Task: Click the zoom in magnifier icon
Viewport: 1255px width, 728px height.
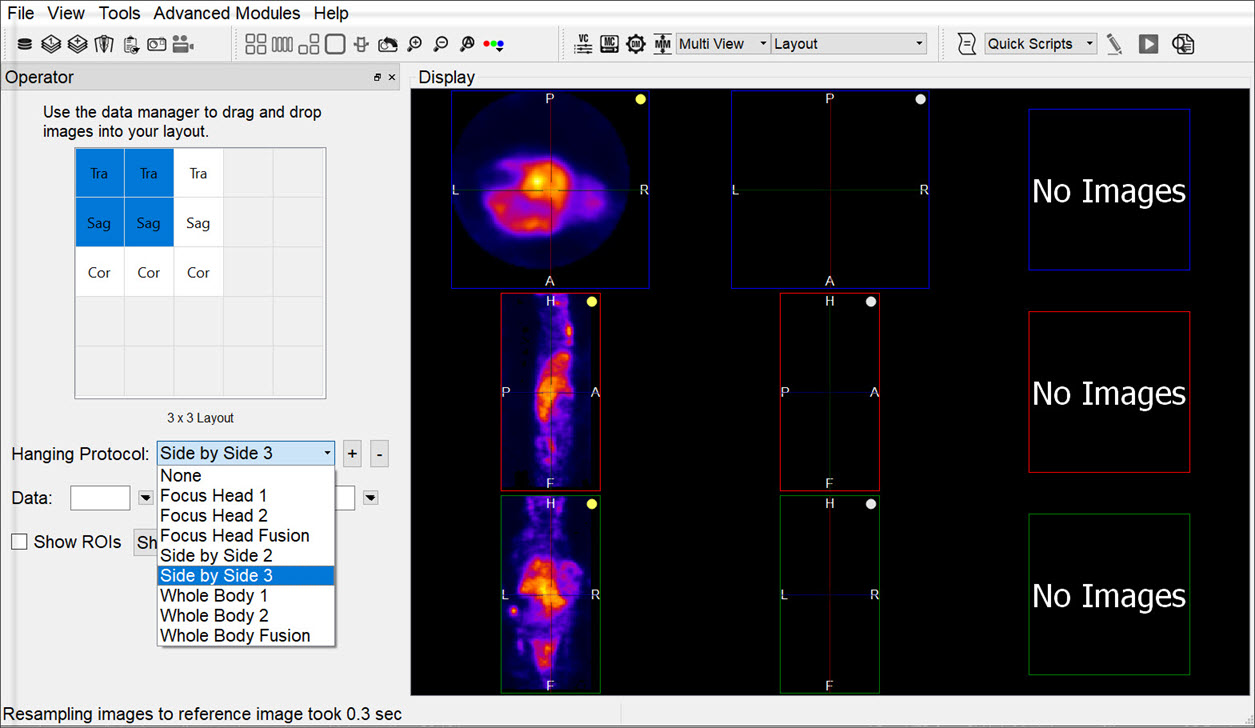Action: 414,44
